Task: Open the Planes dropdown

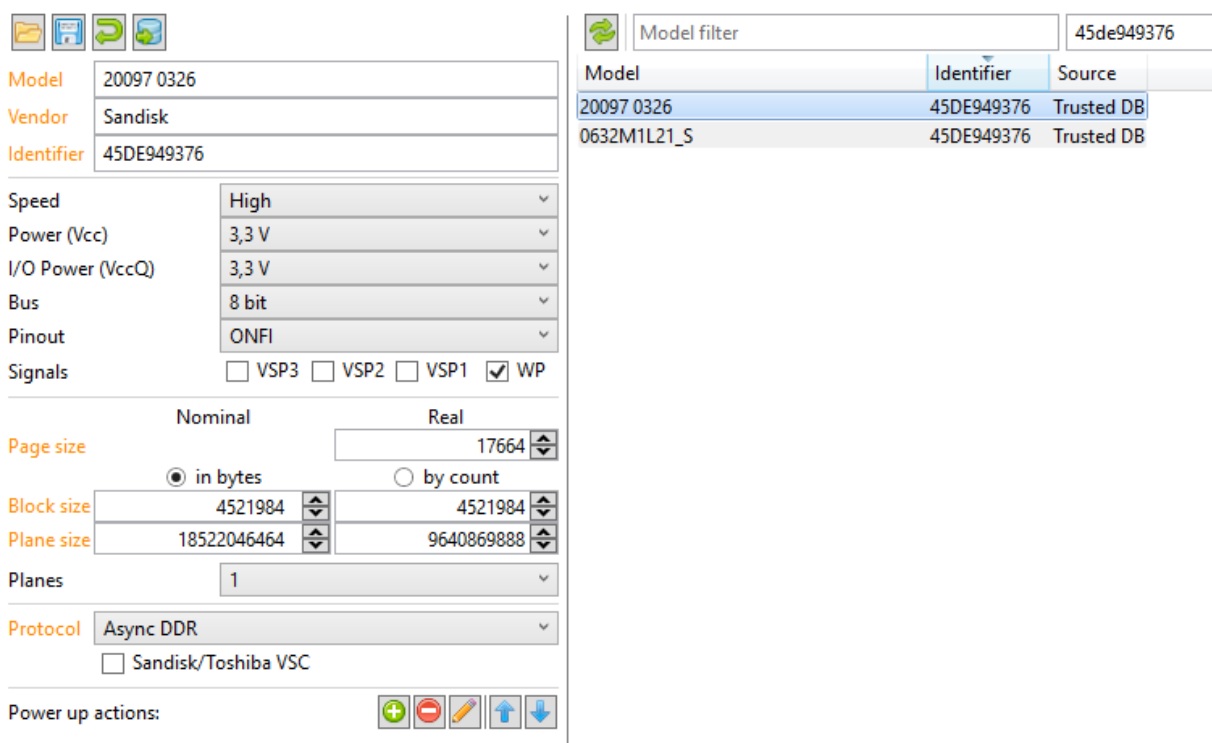Action: tap(388, 579)
